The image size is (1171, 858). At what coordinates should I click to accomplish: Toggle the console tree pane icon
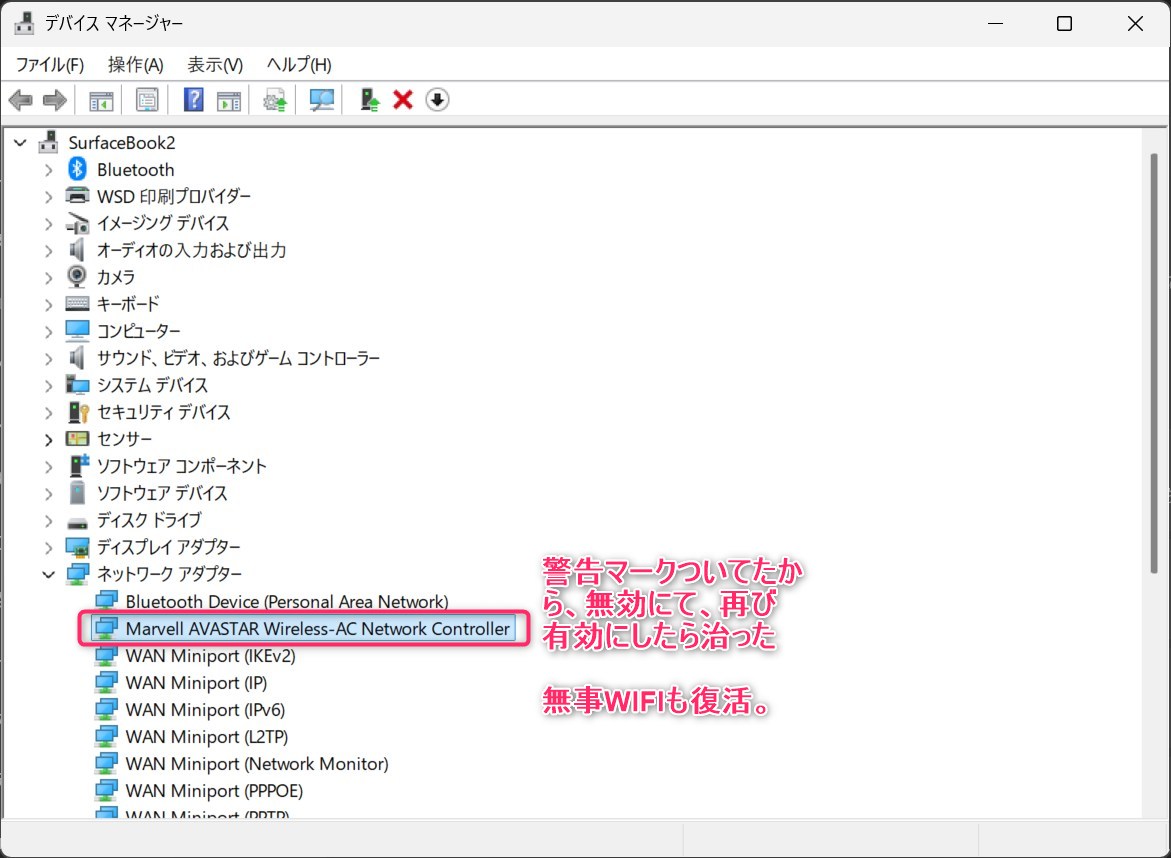coord(102,100)
